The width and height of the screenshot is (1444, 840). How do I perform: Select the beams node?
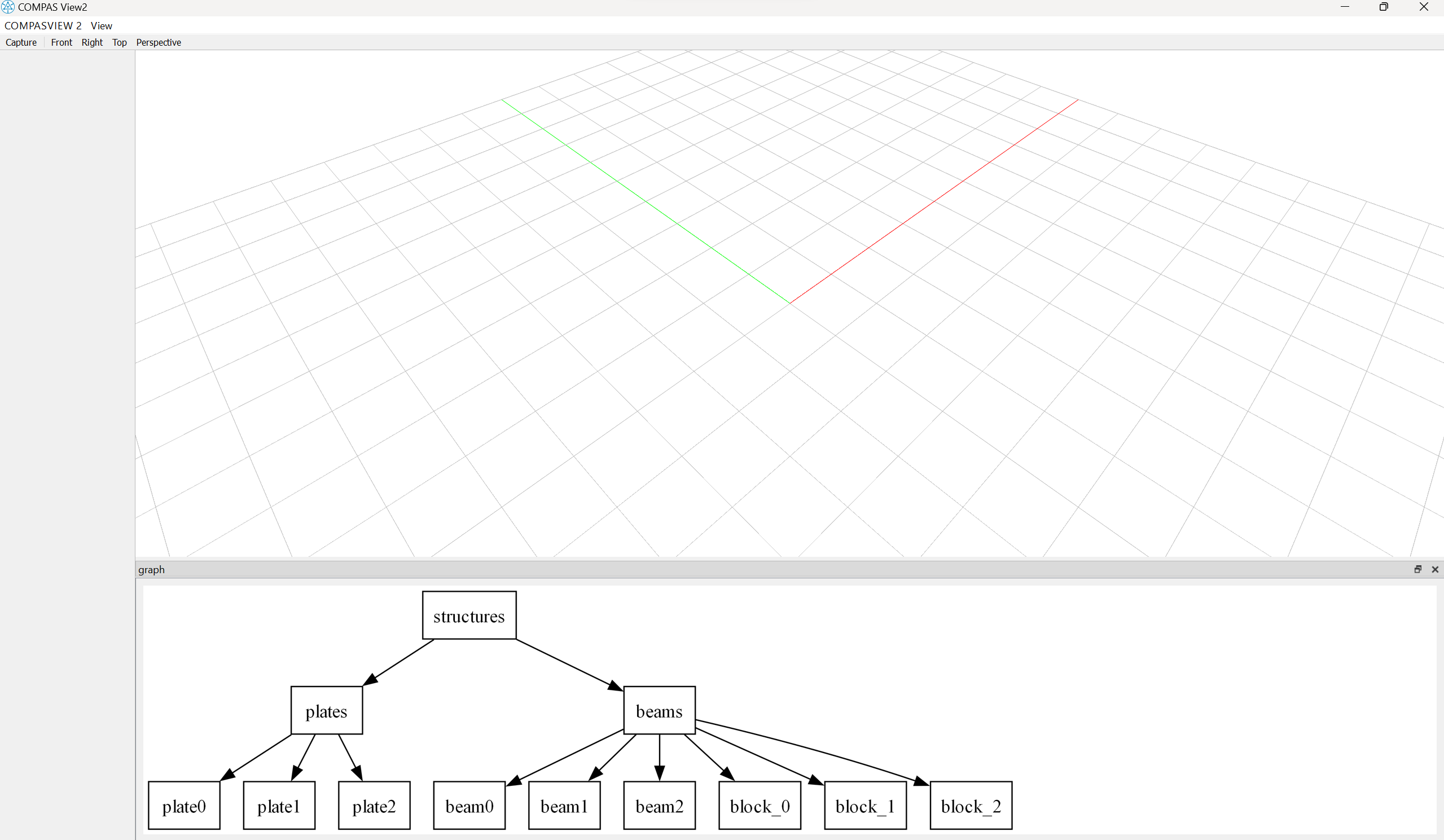[659, 710]
